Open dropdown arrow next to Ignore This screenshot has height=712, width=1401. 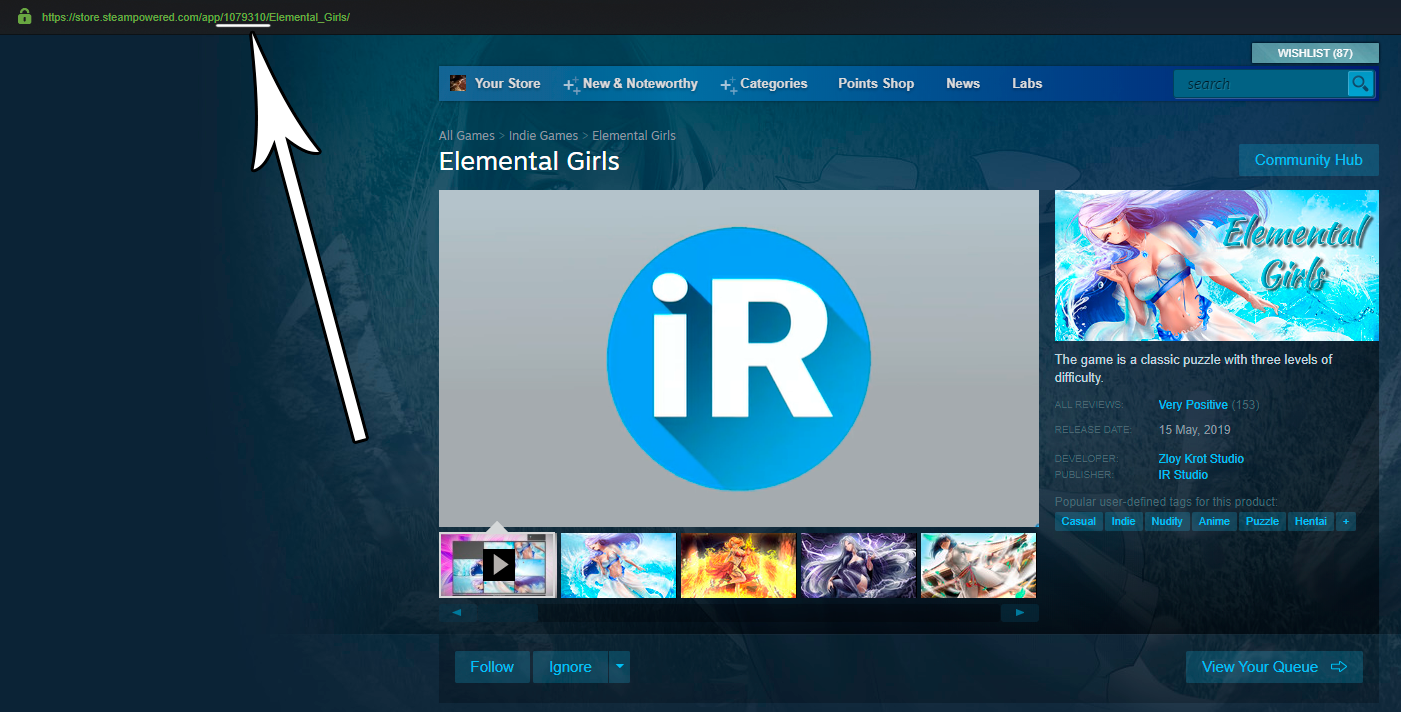pyautogui.click(x=620, y=667)
